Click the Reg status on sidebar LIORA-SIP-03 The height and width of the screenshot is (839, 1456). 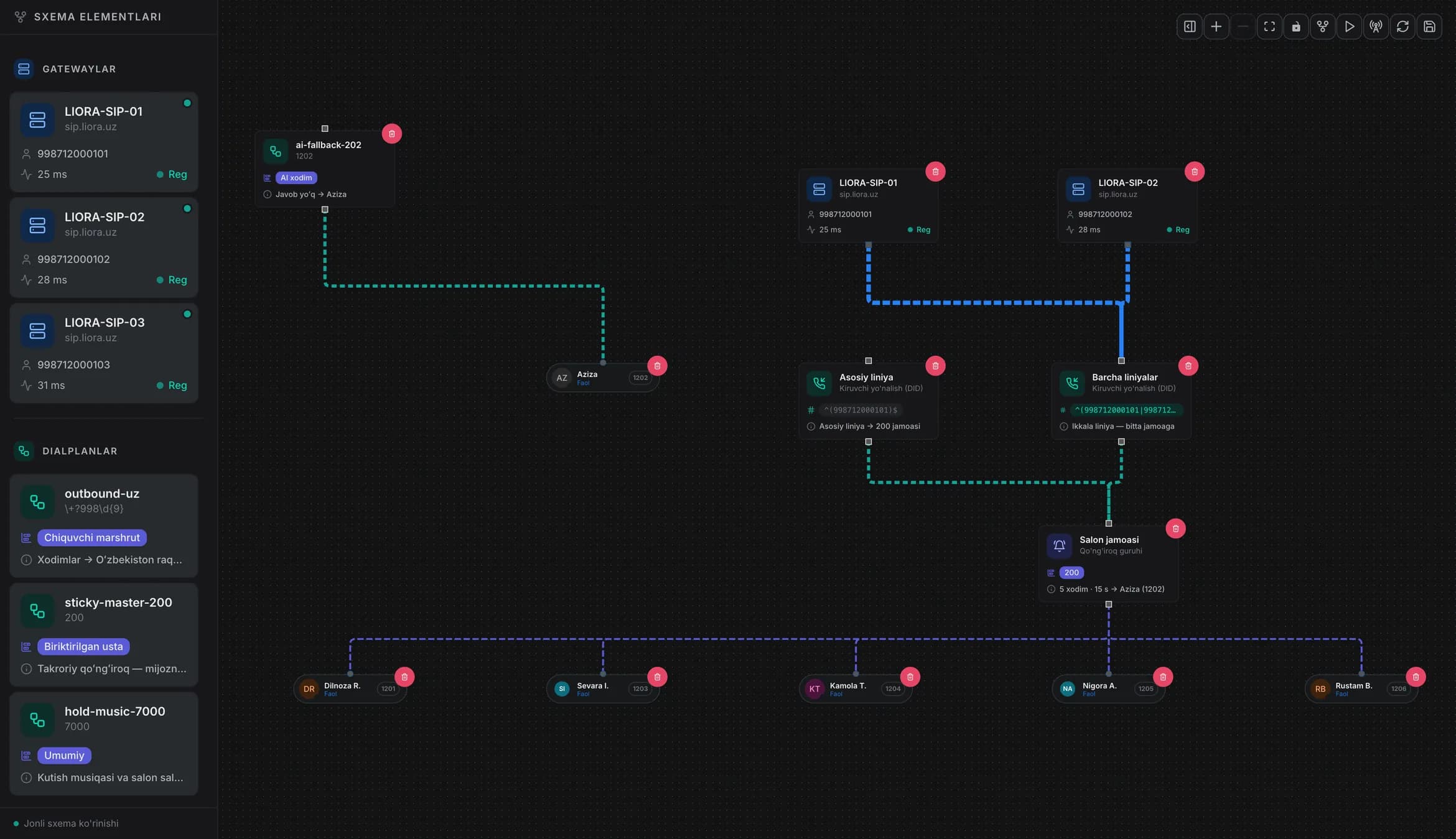(172, 386)
